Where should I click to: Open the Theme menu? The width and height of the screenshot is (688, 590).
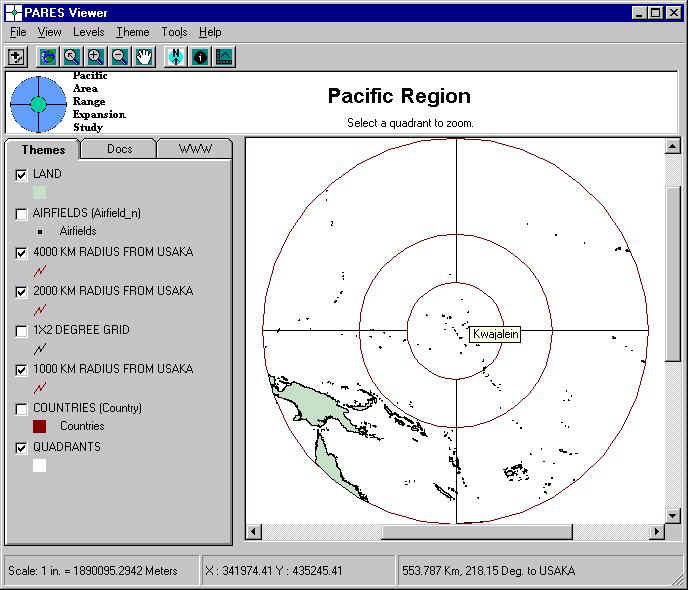click(x=133, y=32)
